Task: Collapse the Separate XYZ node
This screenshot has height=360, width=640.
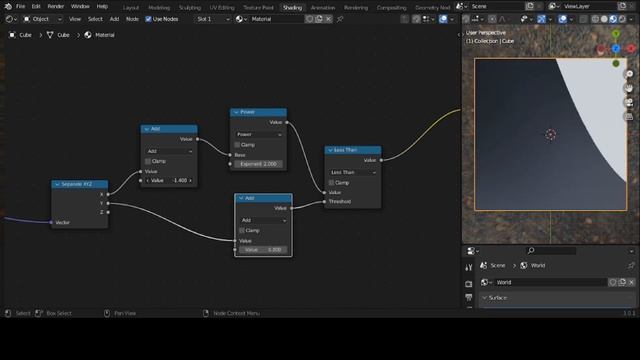Action: [57, 184]
